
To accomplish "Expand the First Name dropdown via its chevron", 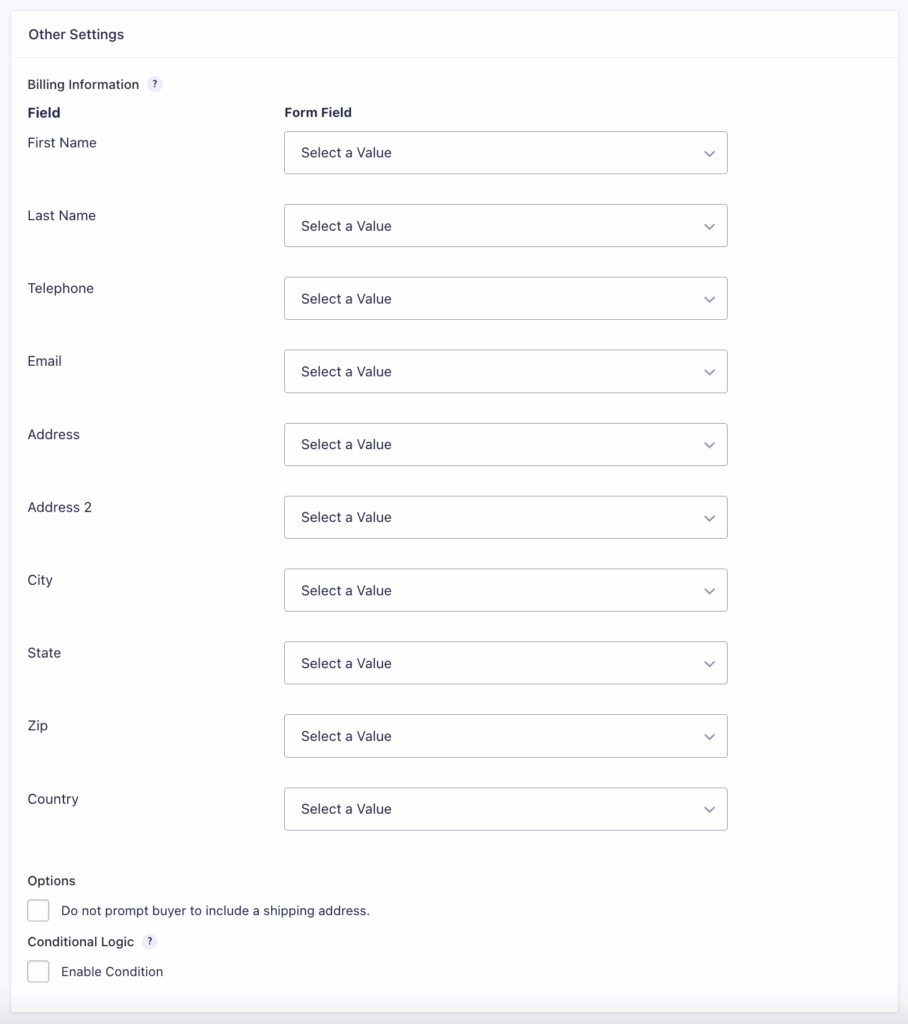I will coord(710,152).
